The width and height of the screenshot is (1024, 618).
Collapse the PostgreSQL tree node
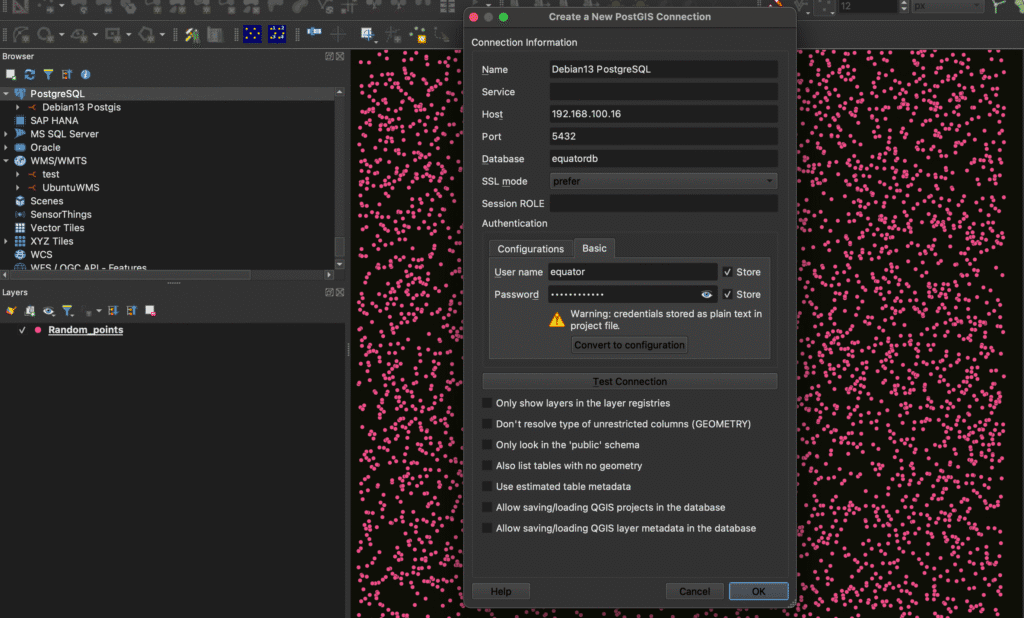[6, 93]
